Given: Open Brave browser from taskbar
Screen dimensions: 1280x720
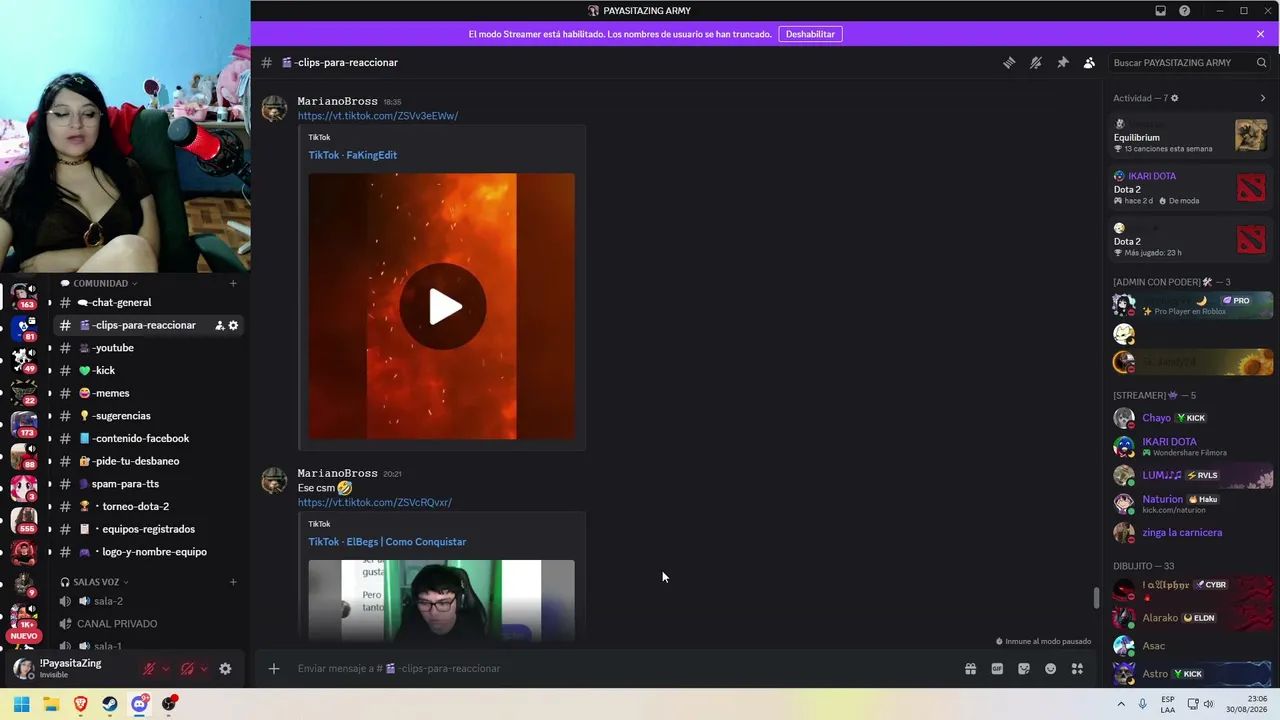Looking at the screenshot, I should click(x=80, y=704).
